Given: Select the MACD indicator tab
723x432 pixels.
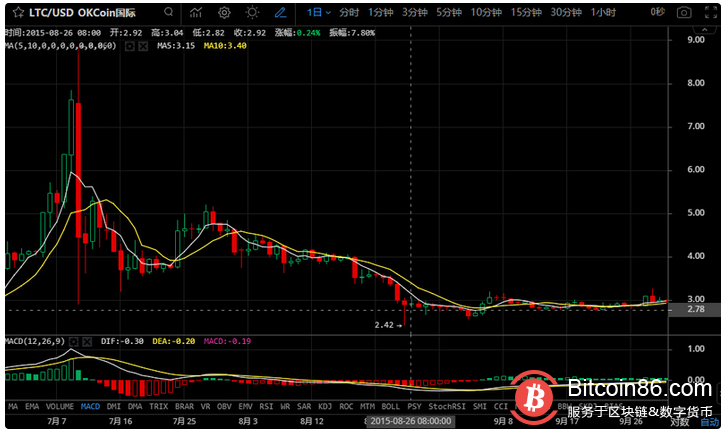Looking at the screenshot, I should tap(90, 407).
